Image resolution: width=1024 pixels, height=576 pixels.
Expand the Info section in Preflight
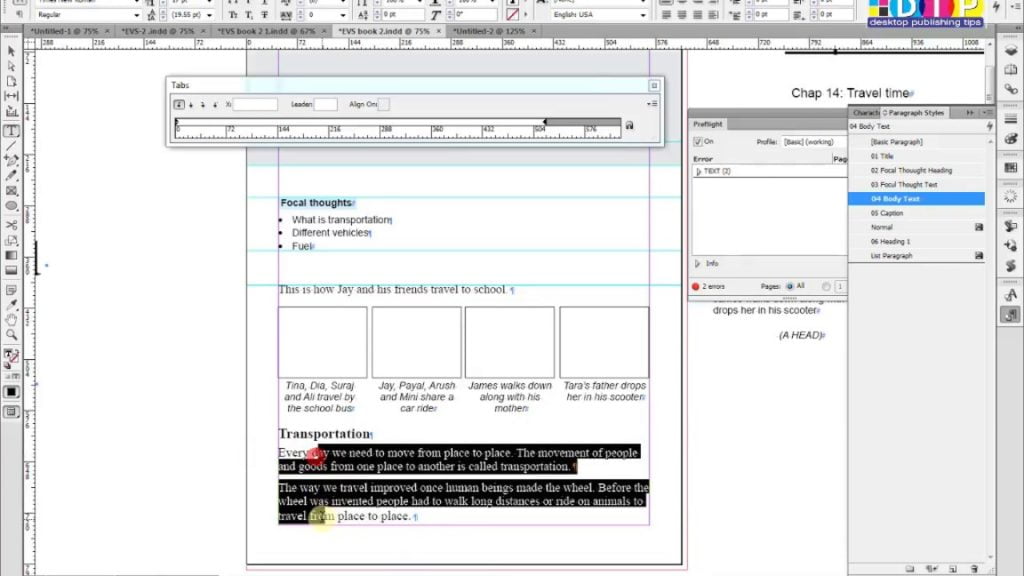tap(699, 263)
